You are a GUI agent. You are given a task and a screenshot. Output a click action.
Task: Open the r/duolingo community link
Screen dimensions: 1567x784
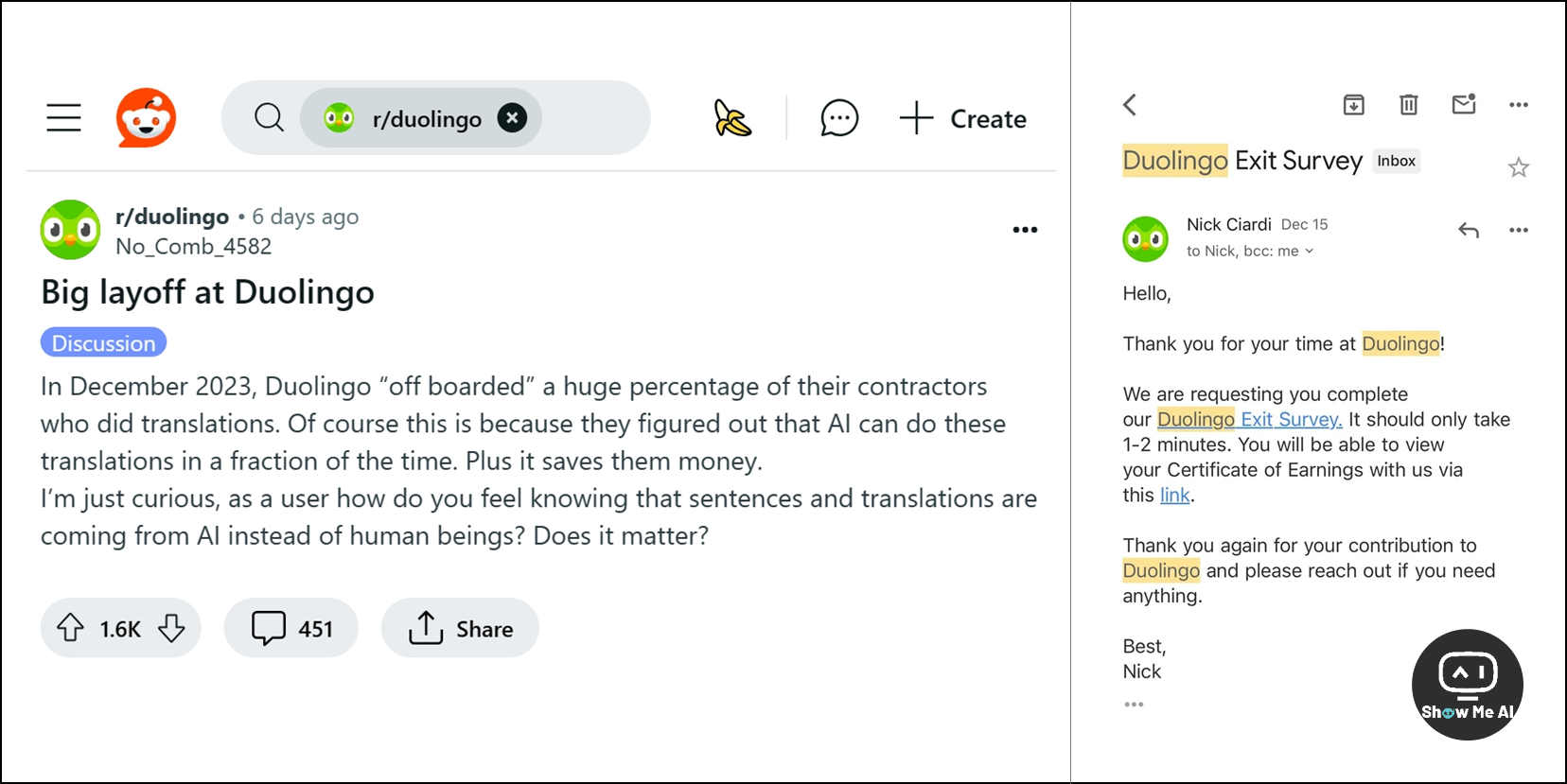[172, 217]
